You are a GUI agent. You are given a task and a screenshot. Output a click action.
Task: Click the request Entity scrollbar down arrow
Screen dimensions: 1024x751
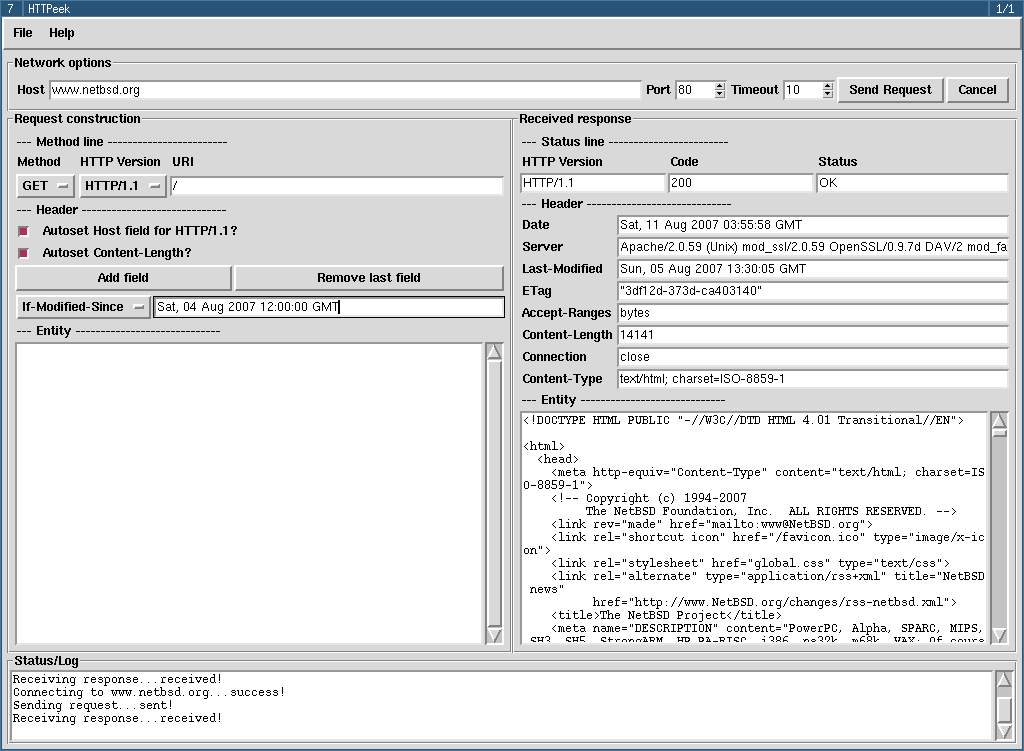pyautogui.click(x=494, y=635)
